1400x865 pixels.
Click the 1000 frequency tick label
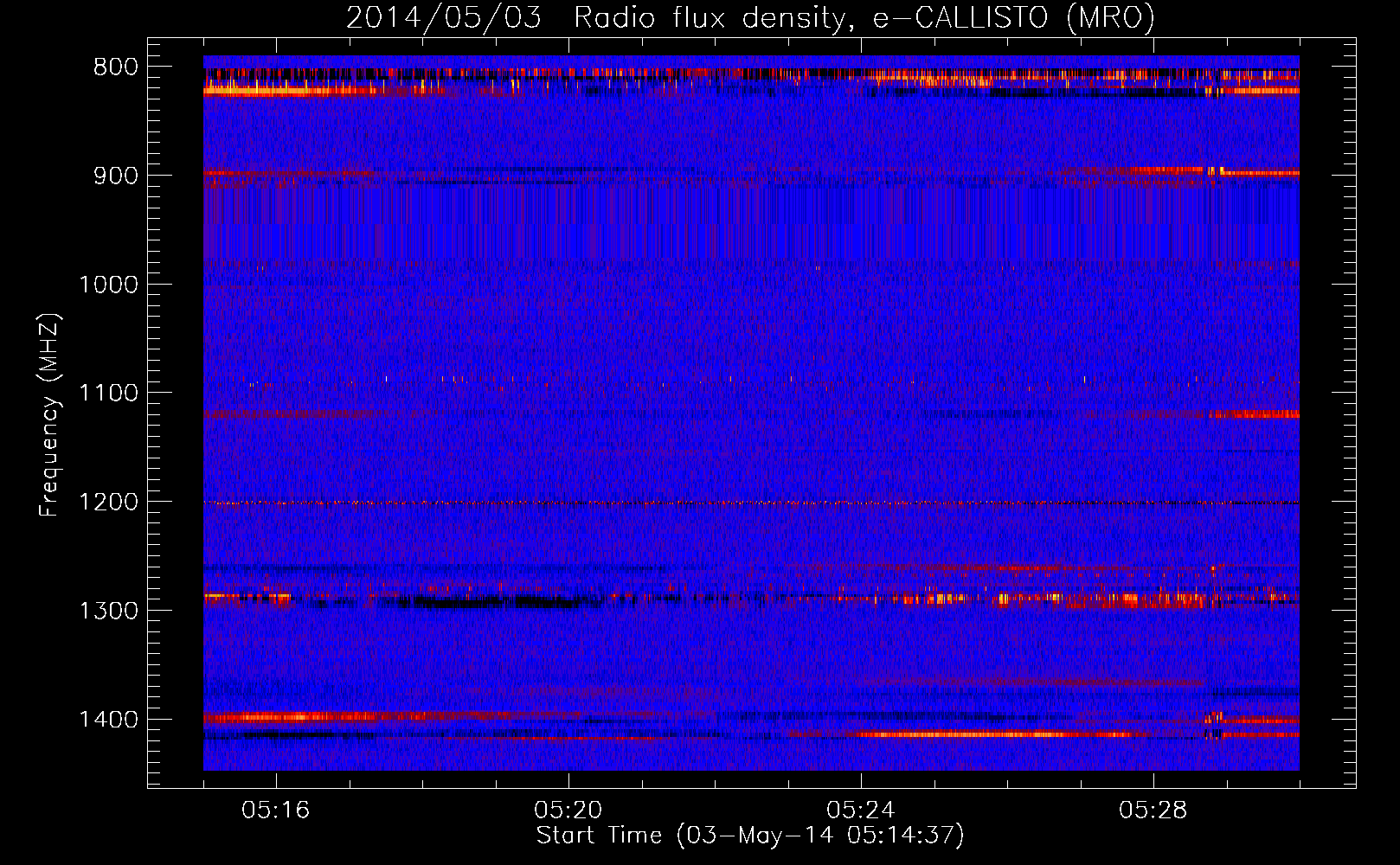coord(108,285)
